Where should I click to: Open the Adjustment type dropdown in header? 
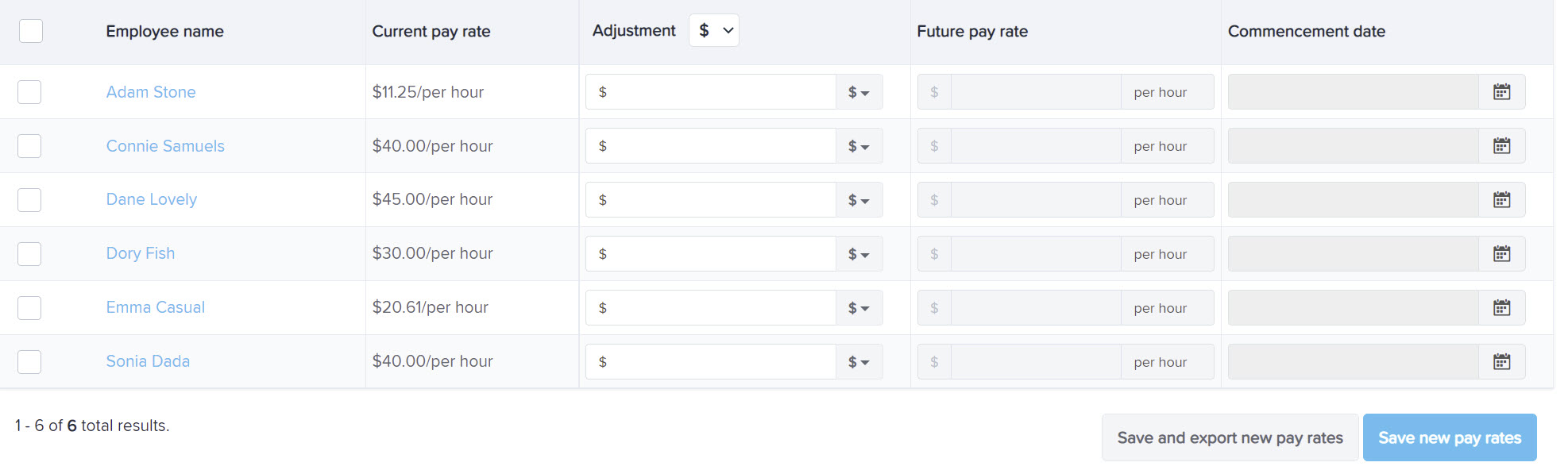click(x=714, y=30)
